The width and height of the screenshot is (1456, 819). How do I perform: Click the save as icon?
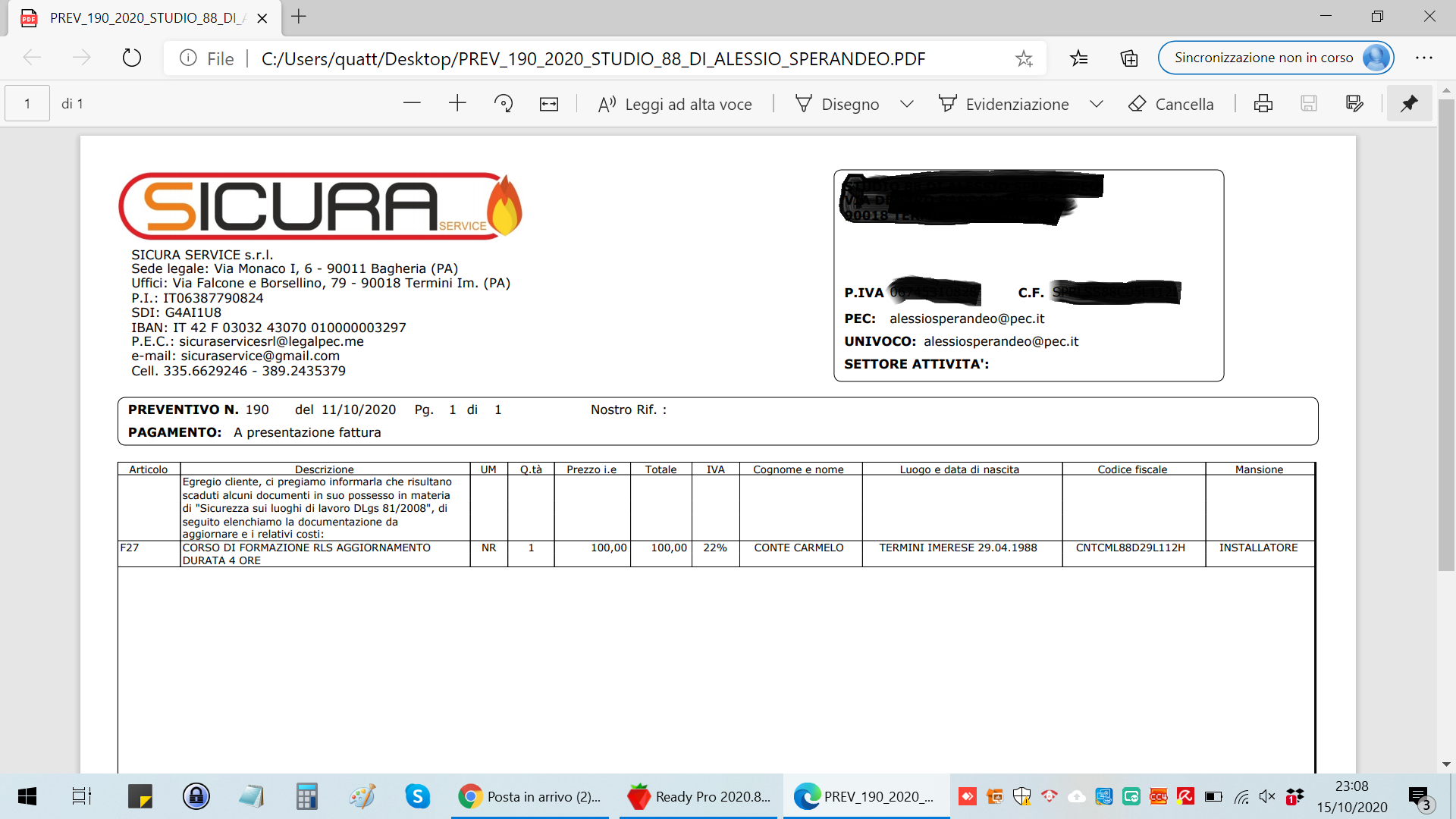tap(1354, 104)
